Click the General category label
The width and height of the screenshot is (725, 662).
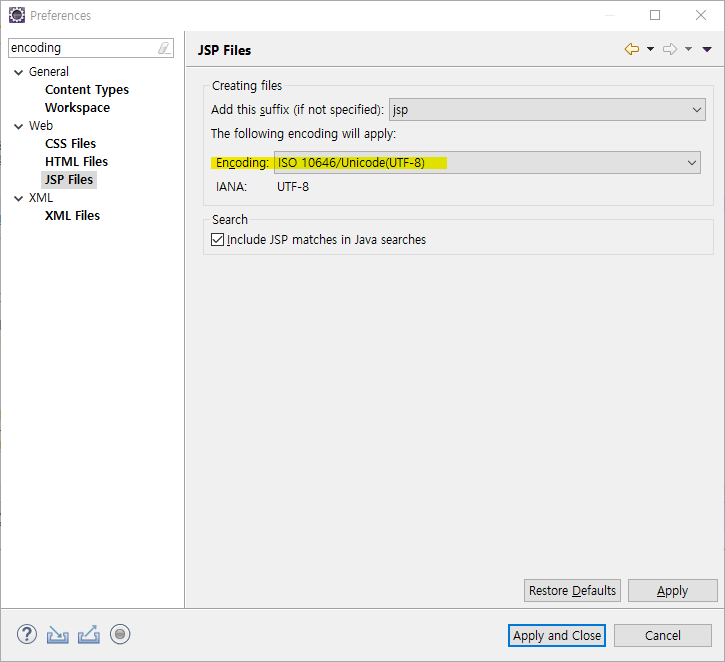coord(49,72)
